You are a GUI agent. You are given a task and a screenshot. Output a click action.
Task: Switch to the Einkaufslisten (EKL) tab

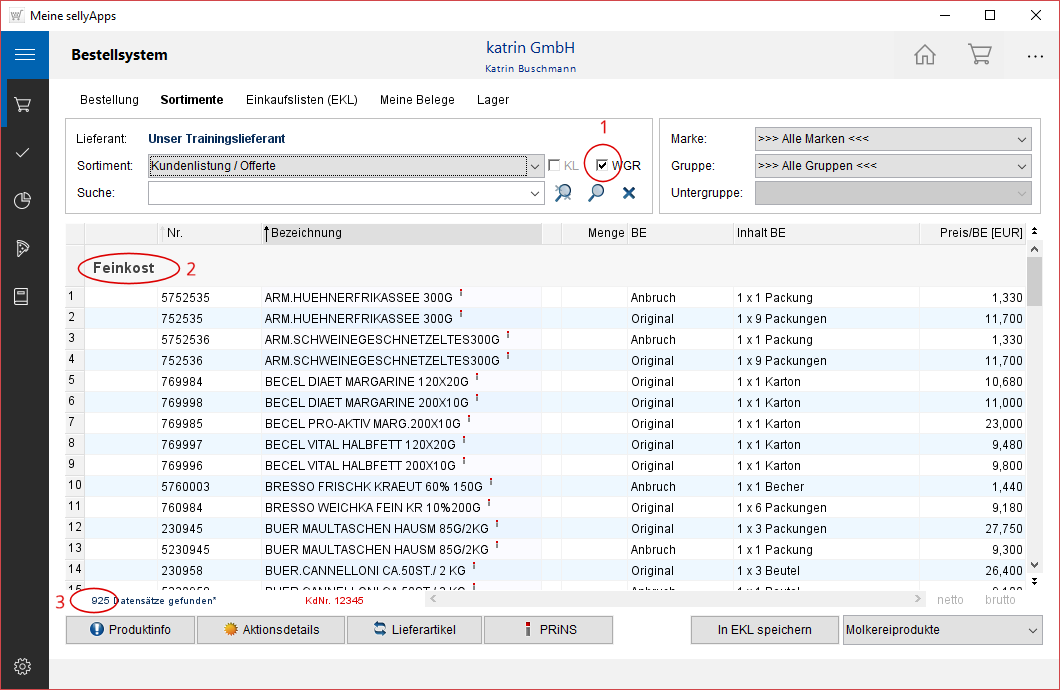302,100
